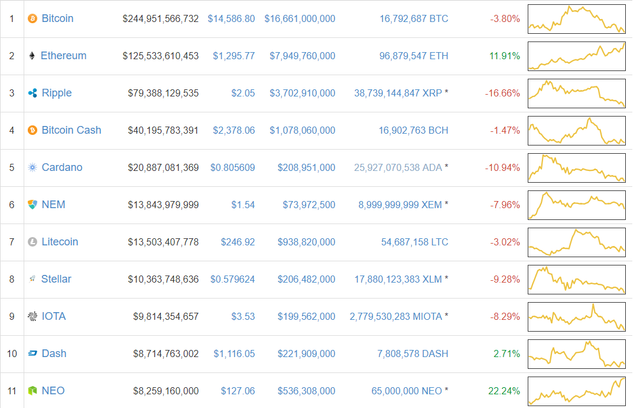Click Ripple's $3,702,910,000 volume link

tap(300, 93)
